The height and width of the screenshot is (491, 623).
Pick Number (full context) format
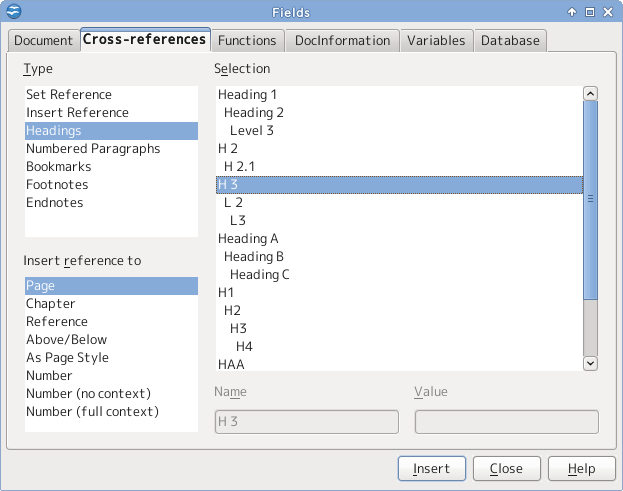[x=93, y=412]
